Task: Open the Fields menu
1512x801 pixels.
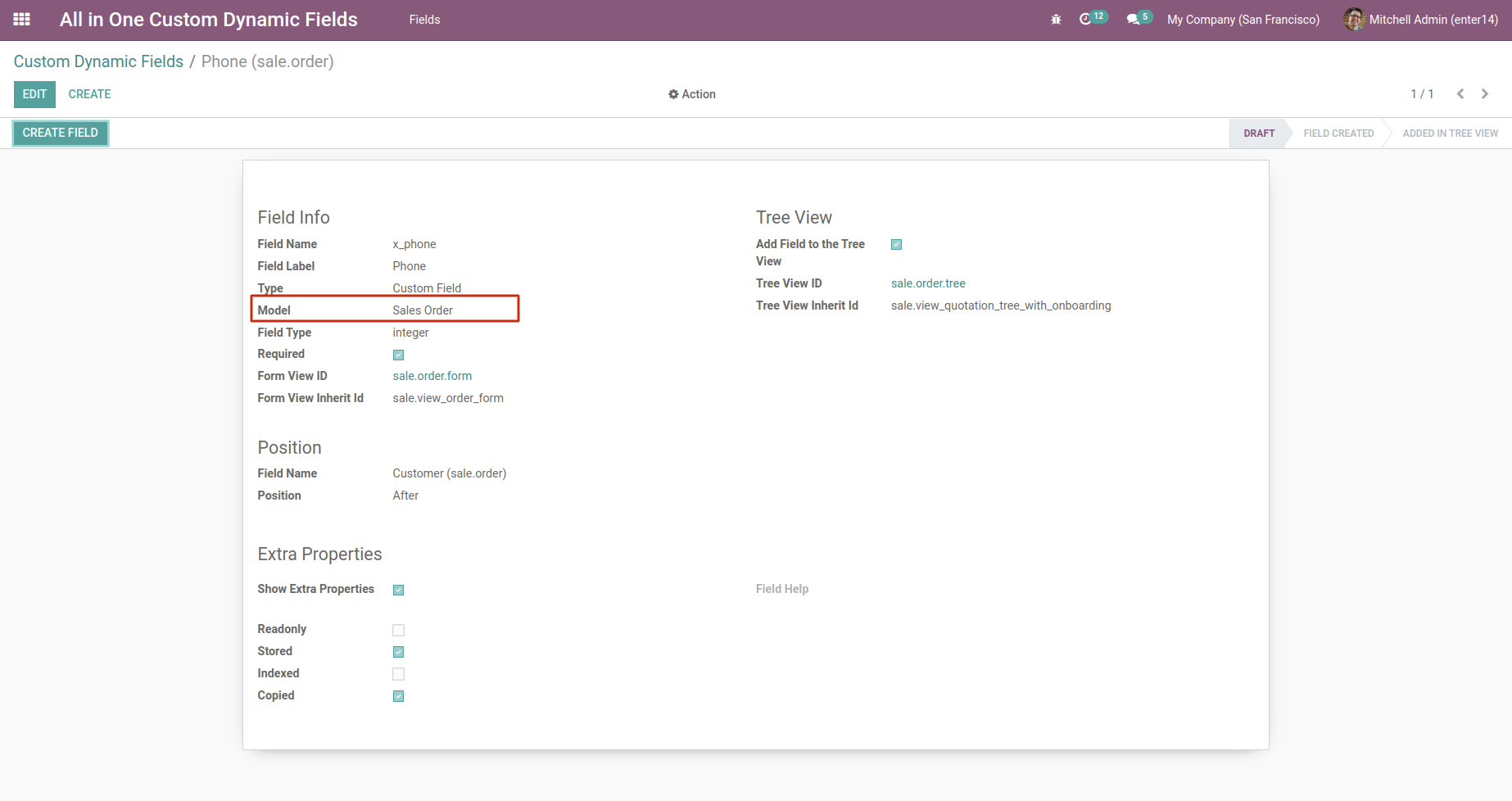Action: (x=424, y=20)
